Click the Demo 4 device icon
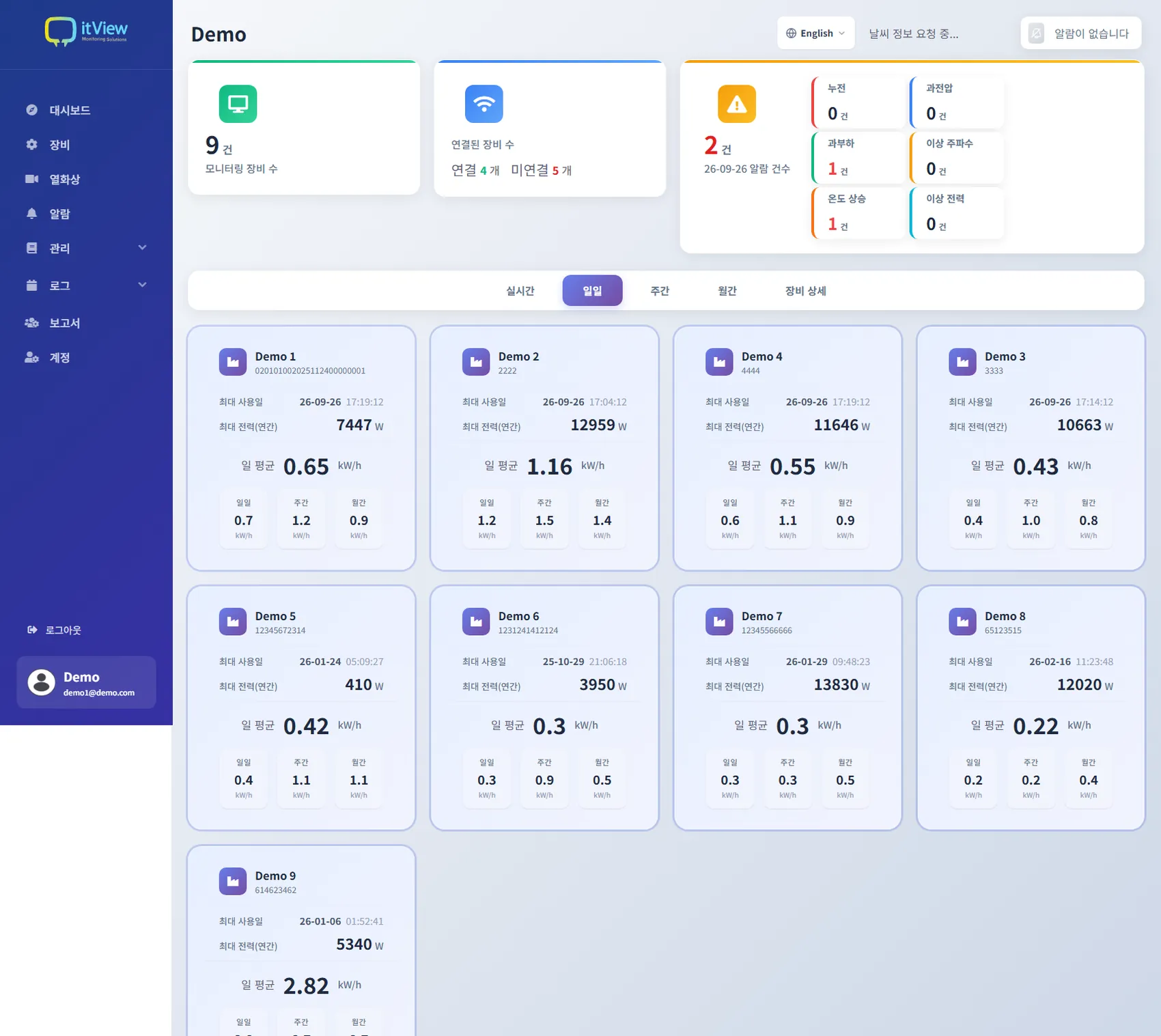This screenshot has height=1036, width=1161. click(718, 362)
